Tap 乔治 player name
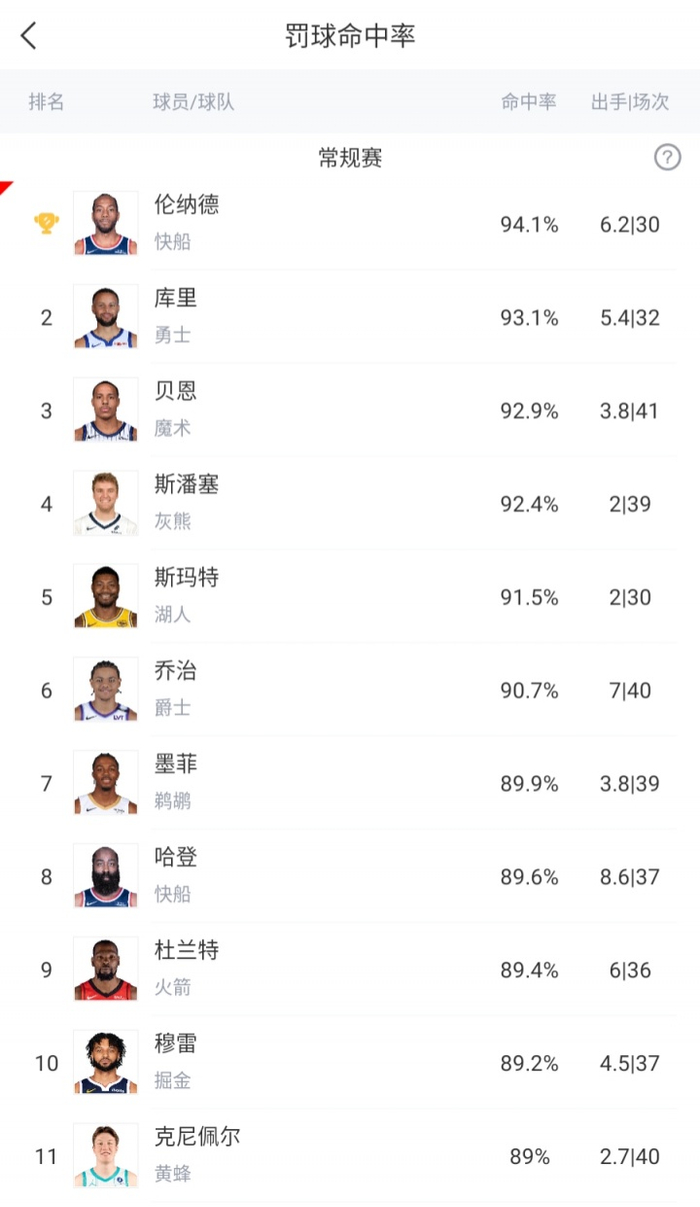Viewport: 700px width, 1207px height. point(175,671)
